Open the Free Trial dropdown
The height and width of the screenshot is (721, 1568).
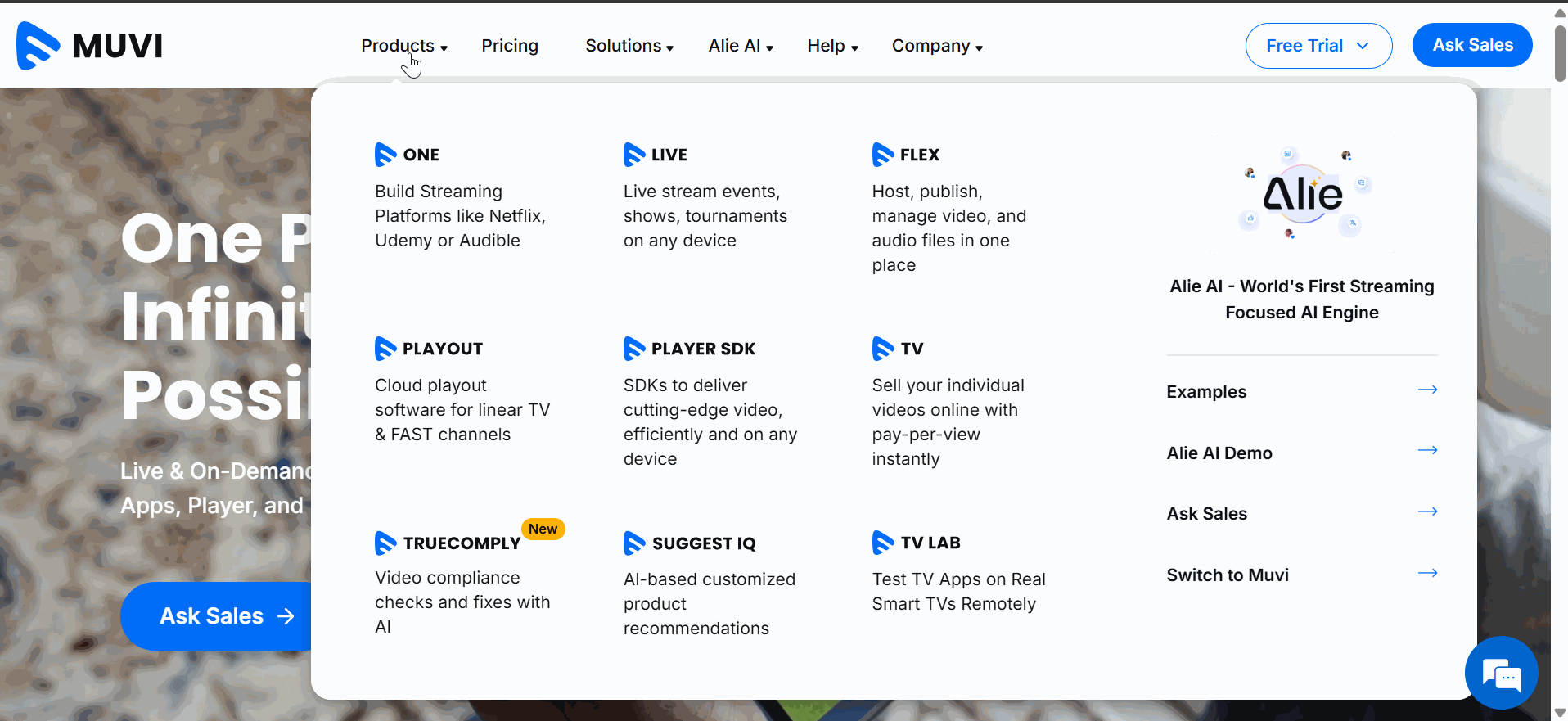(1318, 46)
